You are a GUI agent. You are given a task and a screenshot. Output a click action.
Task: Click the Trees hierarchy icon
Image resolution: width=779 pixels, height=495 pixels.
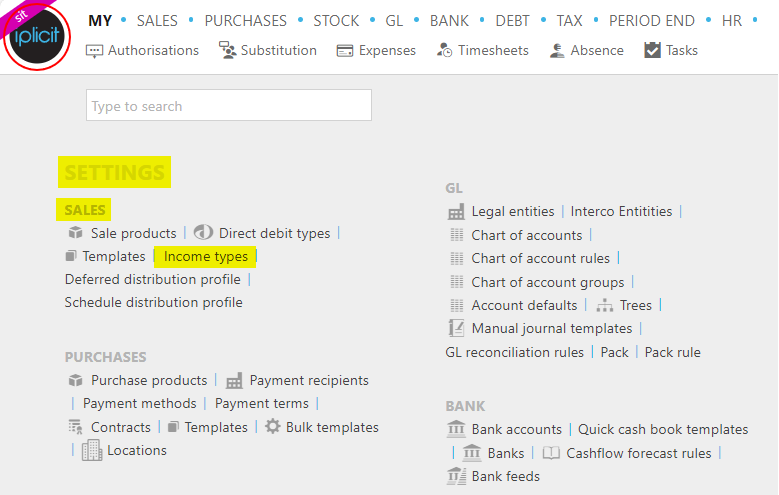click(x=605, y=305)
